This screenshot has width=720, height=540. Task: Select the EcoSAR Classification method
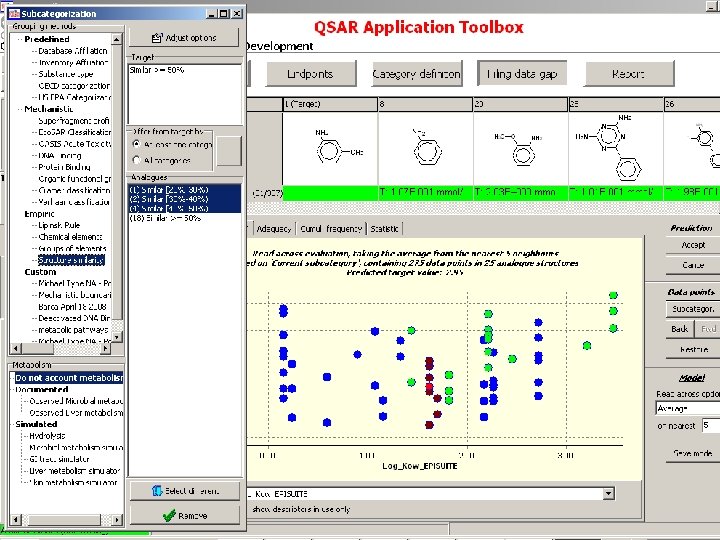point(74,132)
